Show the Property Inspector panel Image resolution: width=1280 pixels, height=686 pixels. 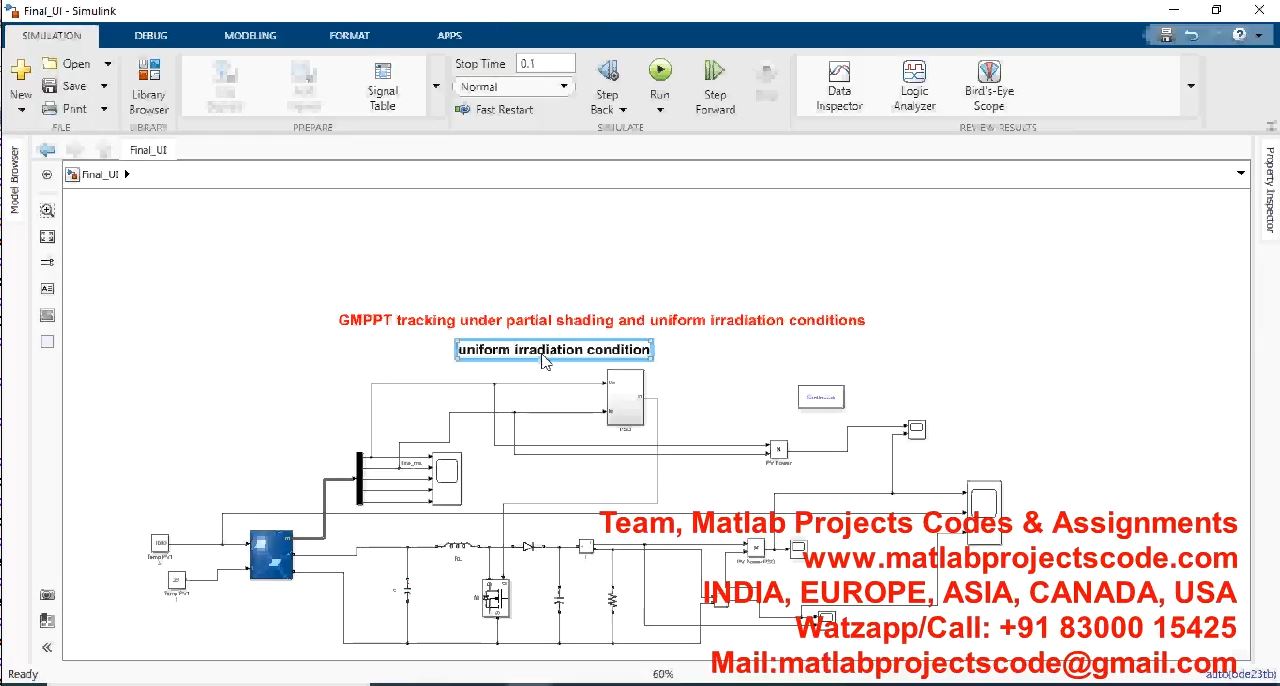pos(1270,190)
